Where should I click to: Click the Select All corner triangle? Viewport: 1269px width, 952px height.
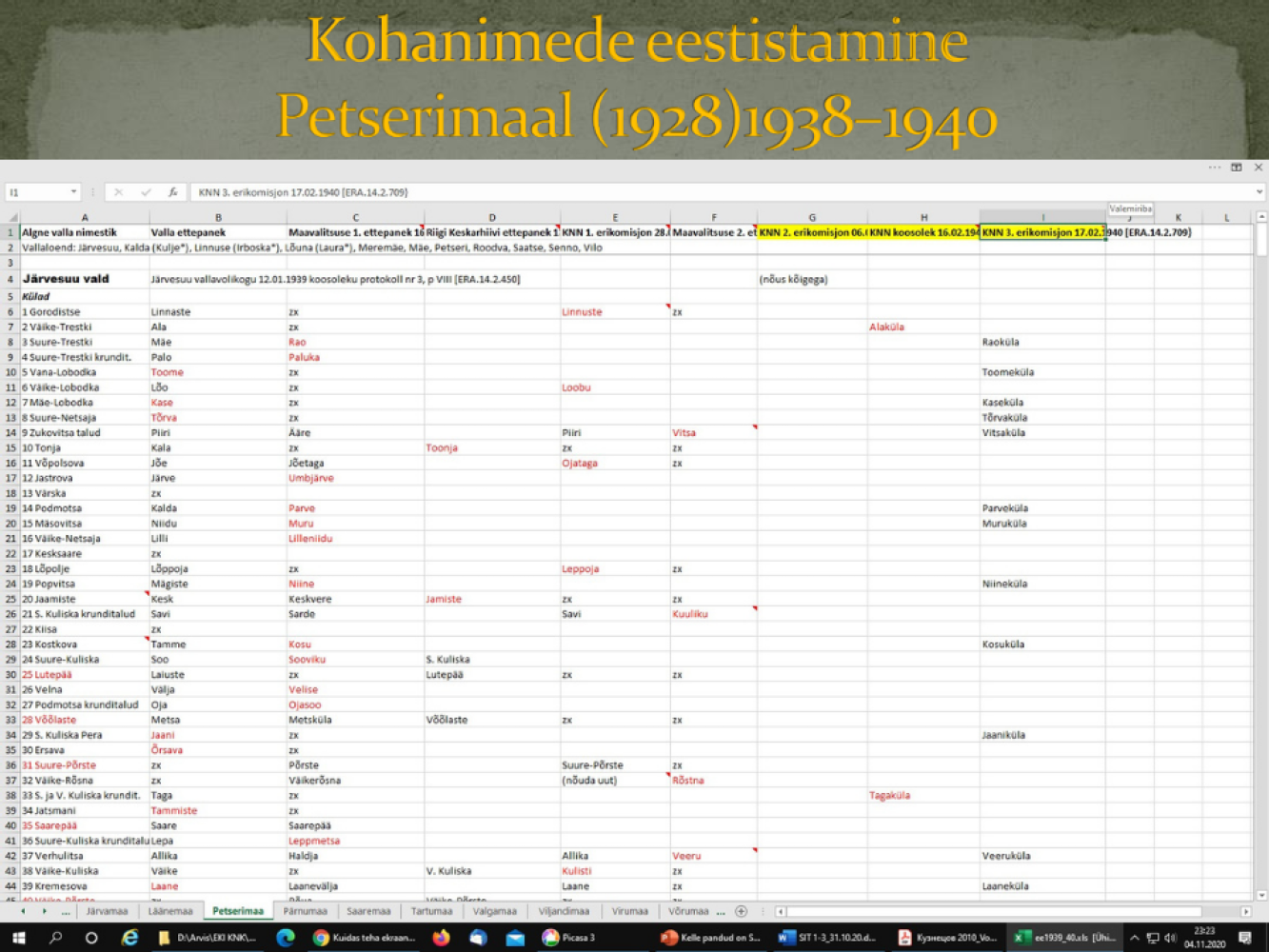point(12,218)
